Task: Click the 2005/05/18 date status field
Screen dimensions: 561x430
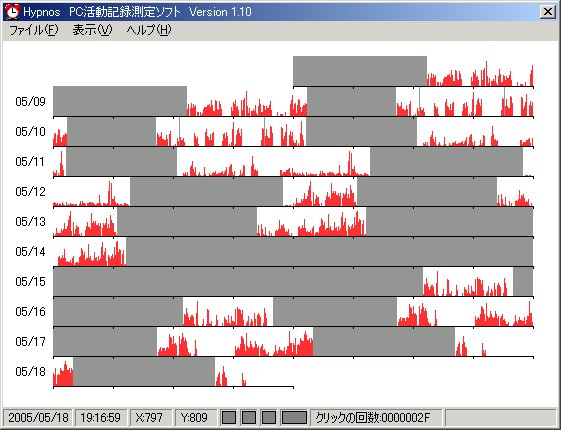Action: pyautogui.click(x=38, y=417)
